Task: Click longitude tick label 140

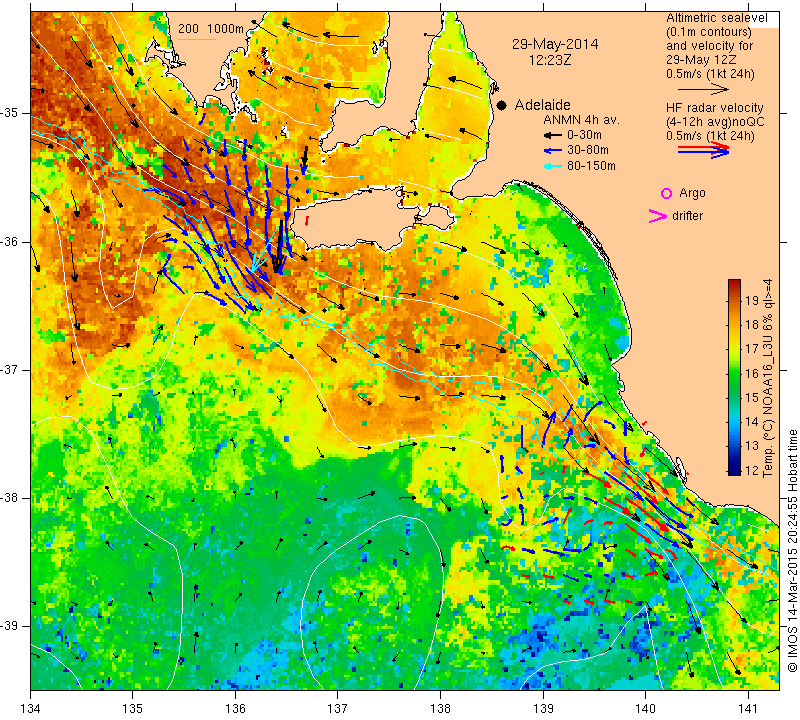Action: (x=645, y=709)
